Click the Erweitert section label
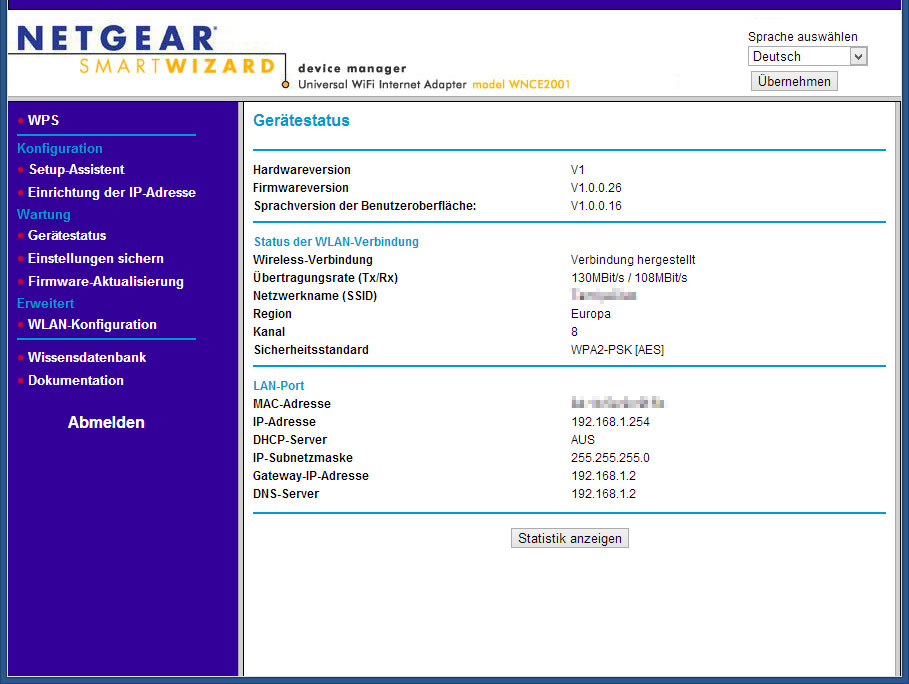Image resolution: width=909 pixels, height=684 pixels. coord(46,303)
